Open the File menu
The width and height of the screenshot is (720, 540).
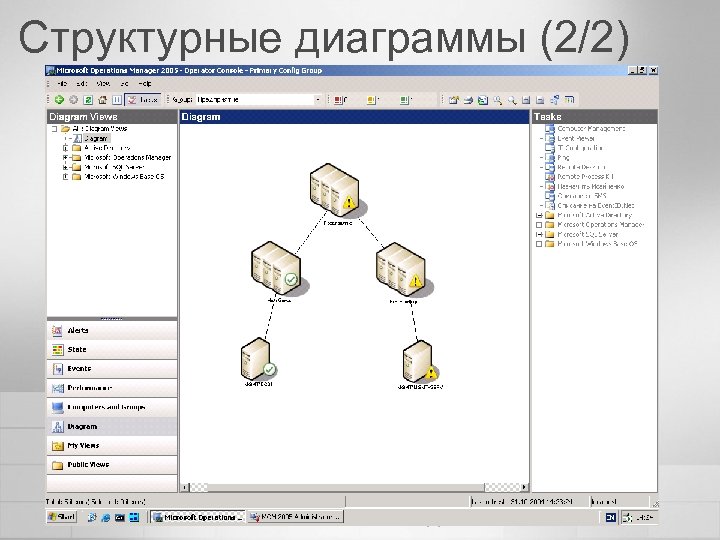(62, 84)
